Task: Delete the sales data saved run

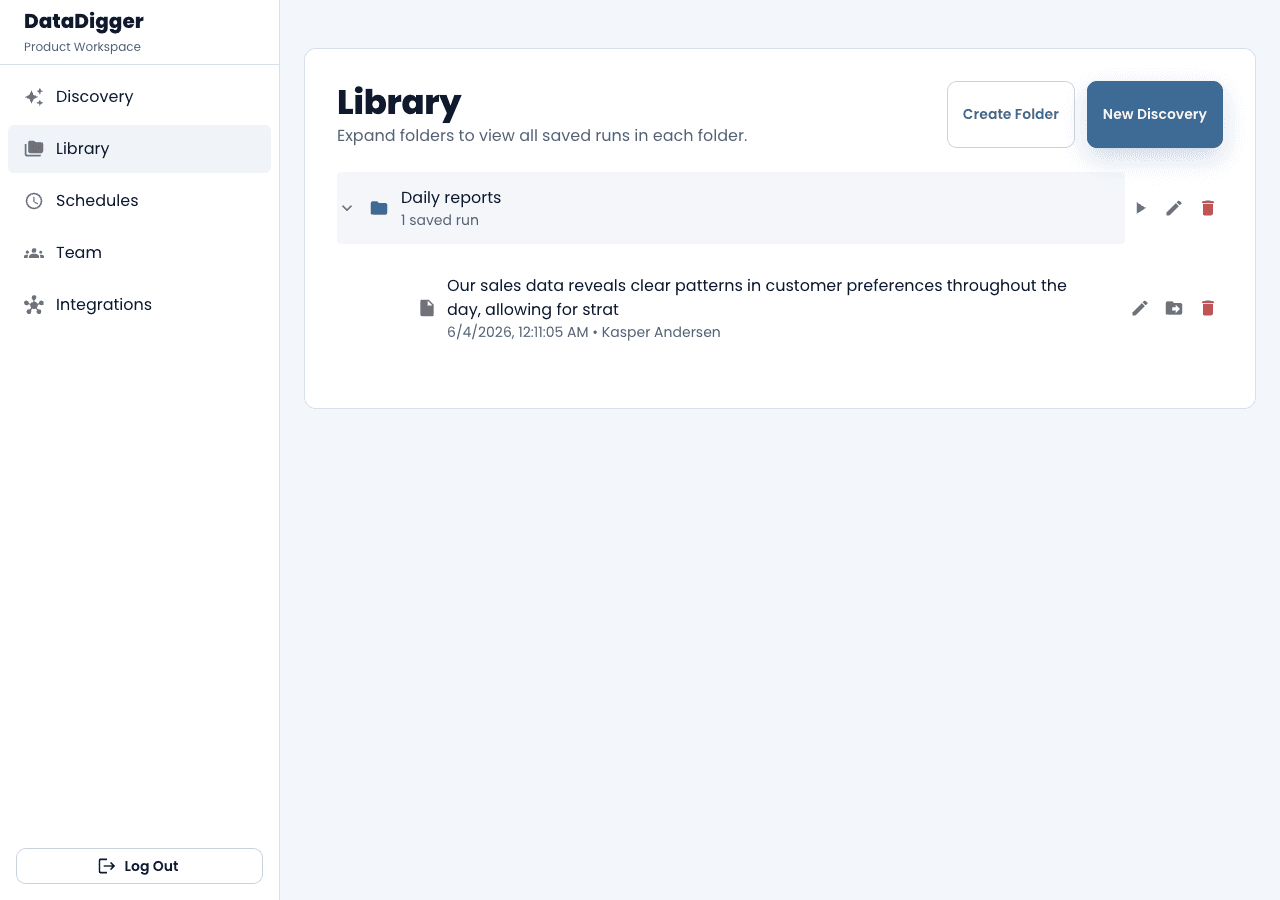Action: [x=1208, y=308]
